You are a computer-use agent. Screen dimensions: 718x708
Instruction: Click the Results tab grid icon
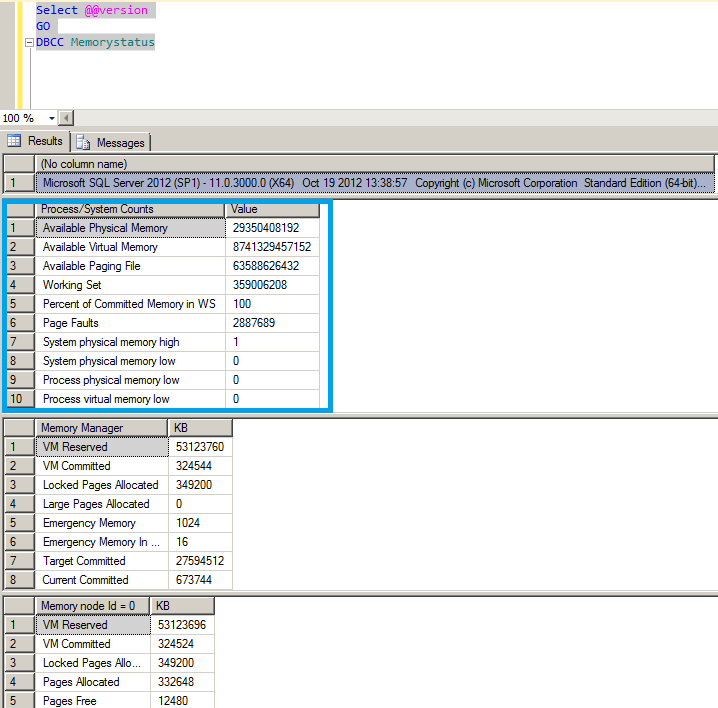[15, 142]
